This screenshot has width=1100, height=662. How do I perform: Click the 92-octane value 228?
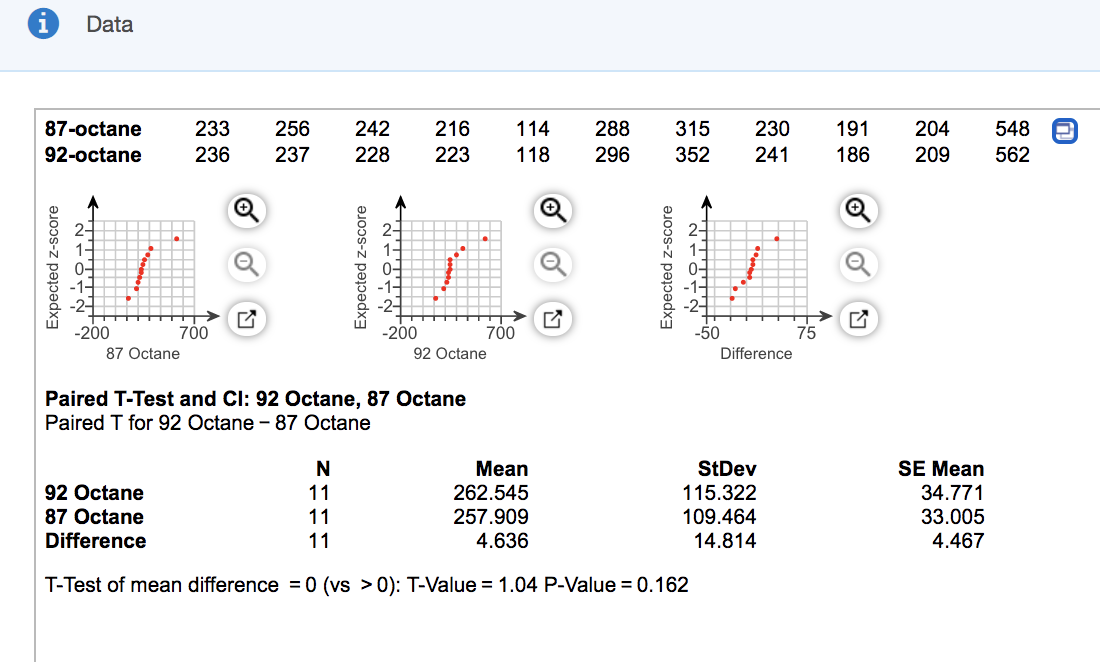click(x=373, y=155)
